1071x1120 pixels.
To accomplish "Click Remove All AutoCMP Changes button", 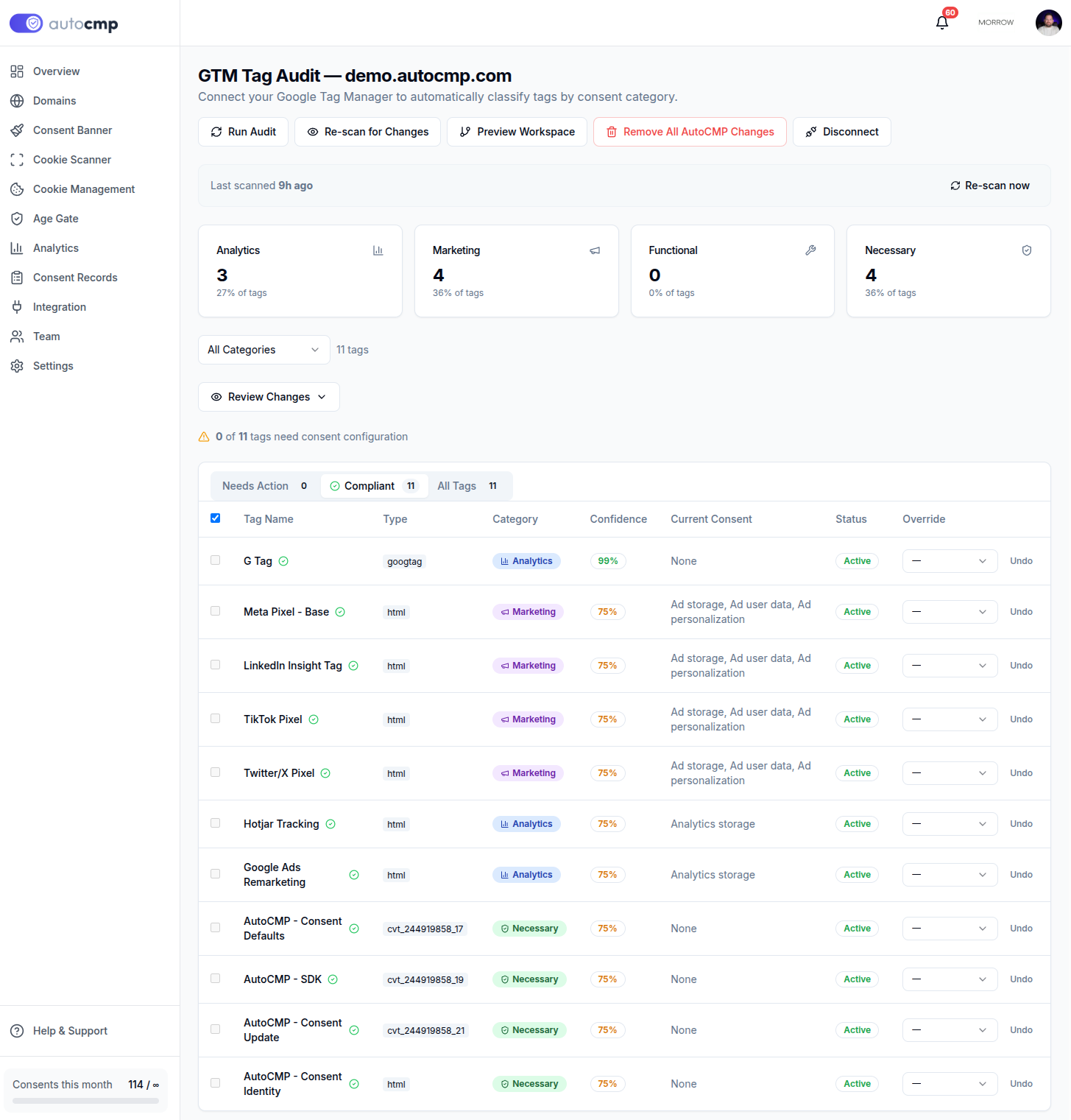I will pos(690,132).
